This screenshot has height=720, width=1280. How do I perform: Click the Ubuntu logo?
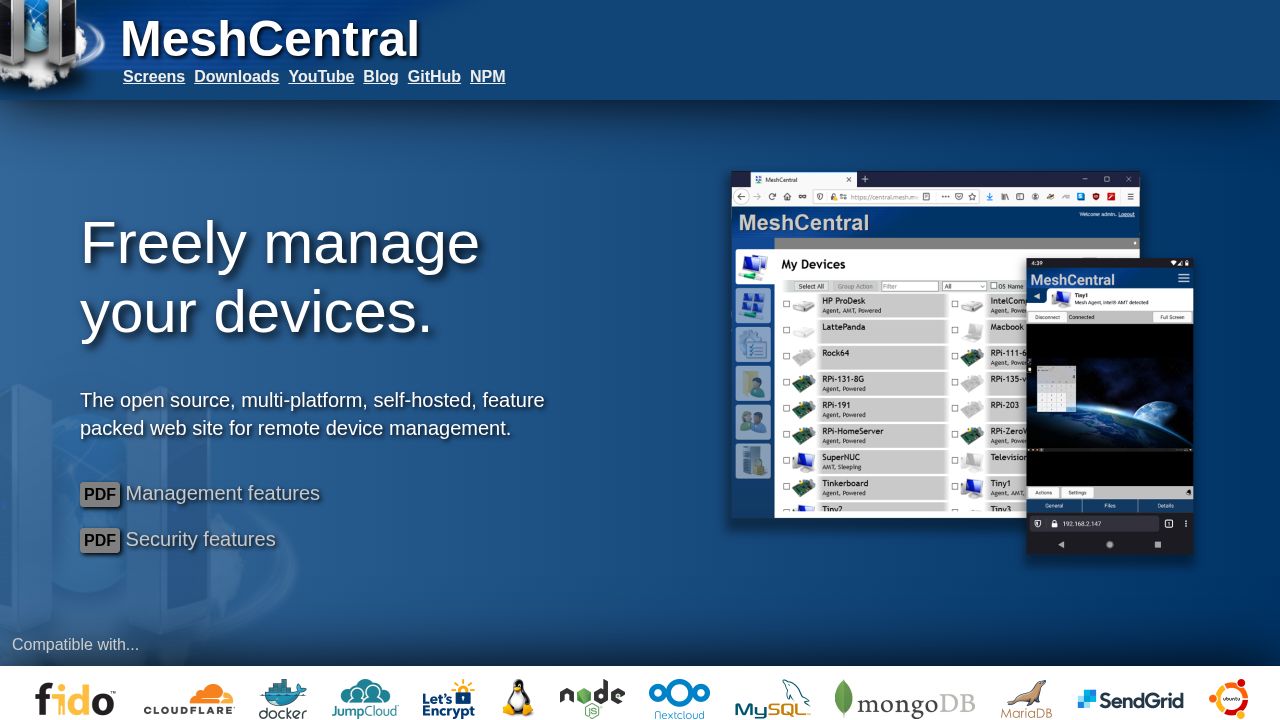click(1228, 698)
